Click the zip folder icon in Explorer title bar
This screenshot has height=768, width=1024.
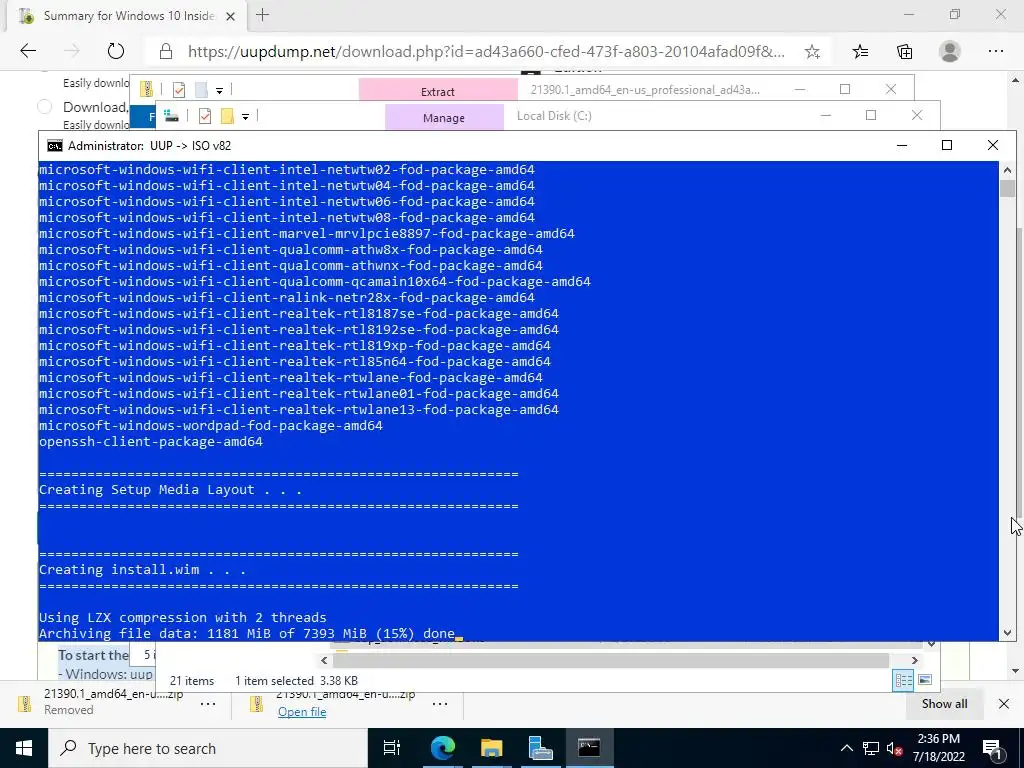click(x=146, y=89)
